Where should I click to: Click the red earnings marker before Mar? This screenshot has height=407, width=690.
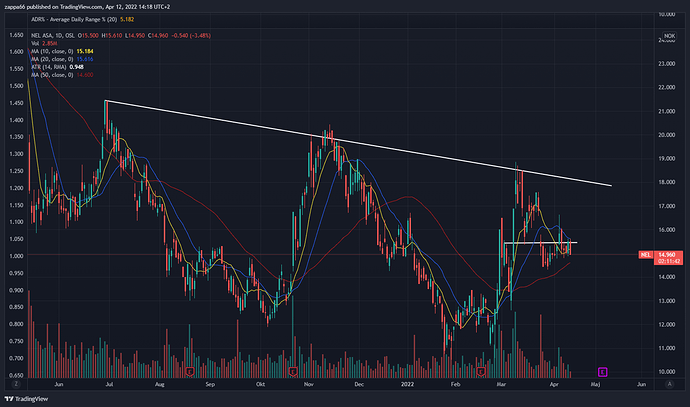point(481,372)
